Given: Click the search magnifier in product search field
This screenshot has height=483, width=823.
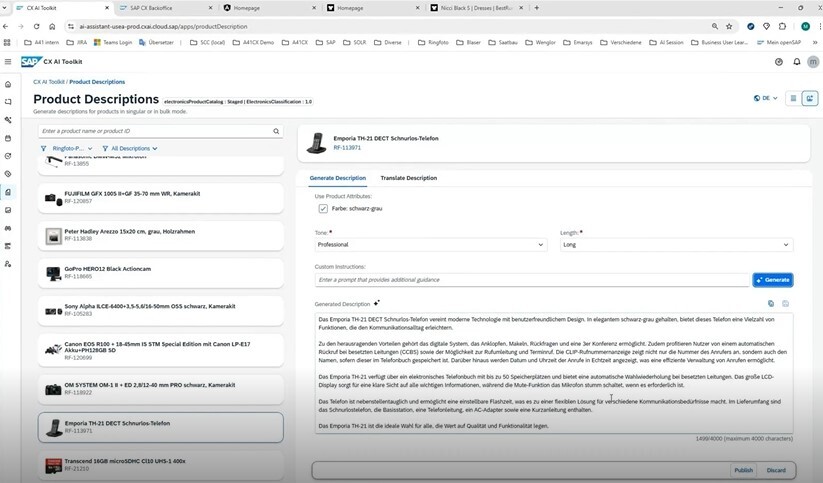Looking at the screenshot, I should pyautogui.click(x=276, y=131).
